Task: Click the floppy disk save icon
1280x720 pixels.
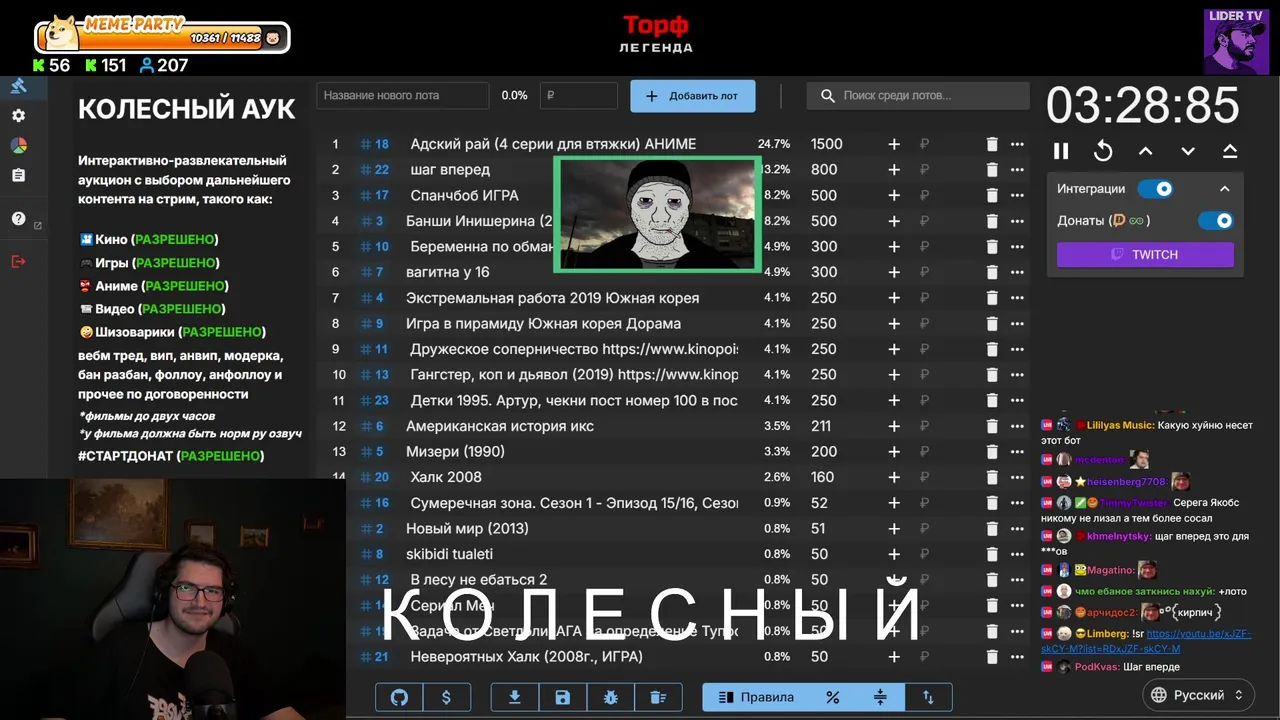Action: click(x=562, y=697)
